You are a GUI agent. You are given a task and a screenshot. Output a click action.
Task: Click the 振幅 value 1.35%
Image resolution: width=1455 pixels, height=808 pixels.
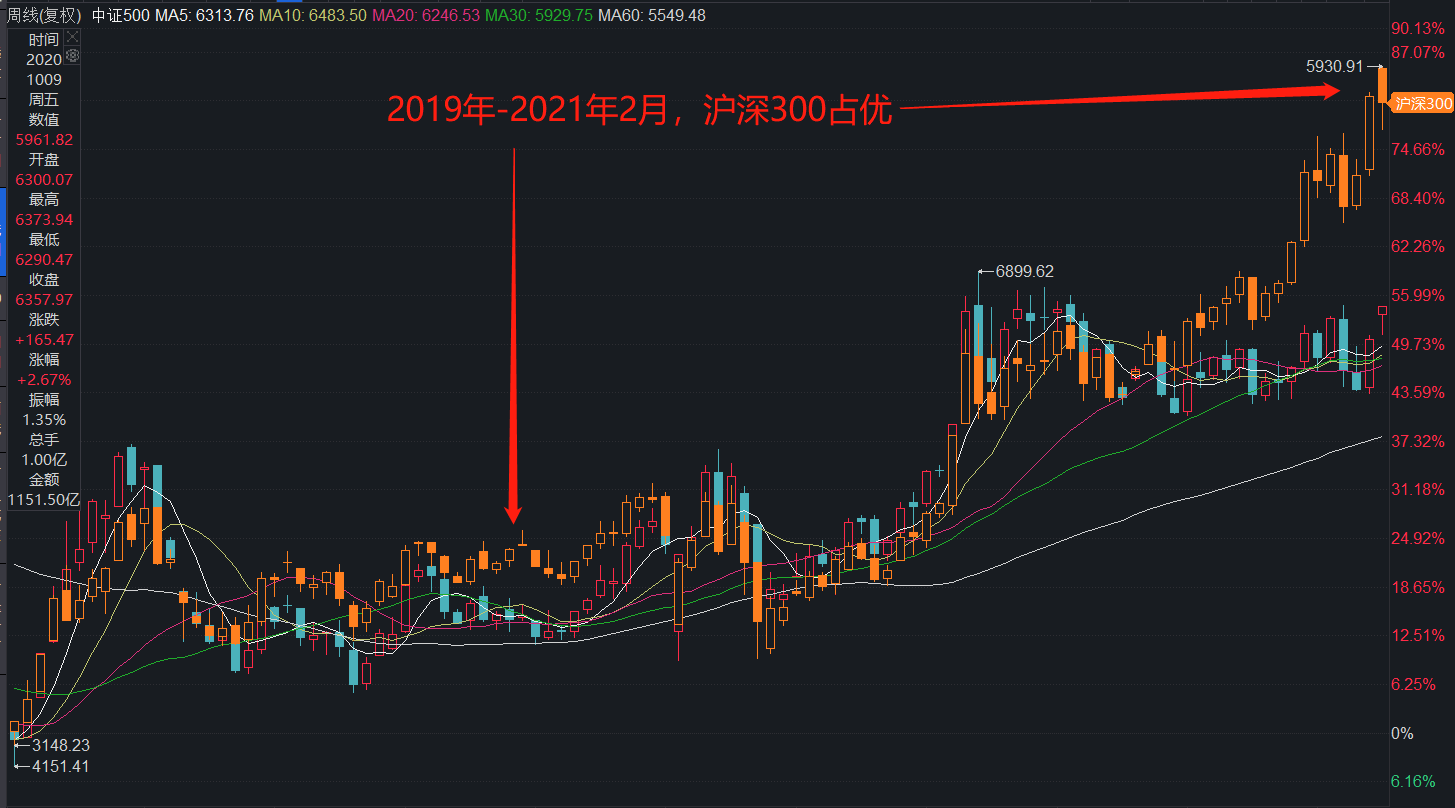point(44,419)
